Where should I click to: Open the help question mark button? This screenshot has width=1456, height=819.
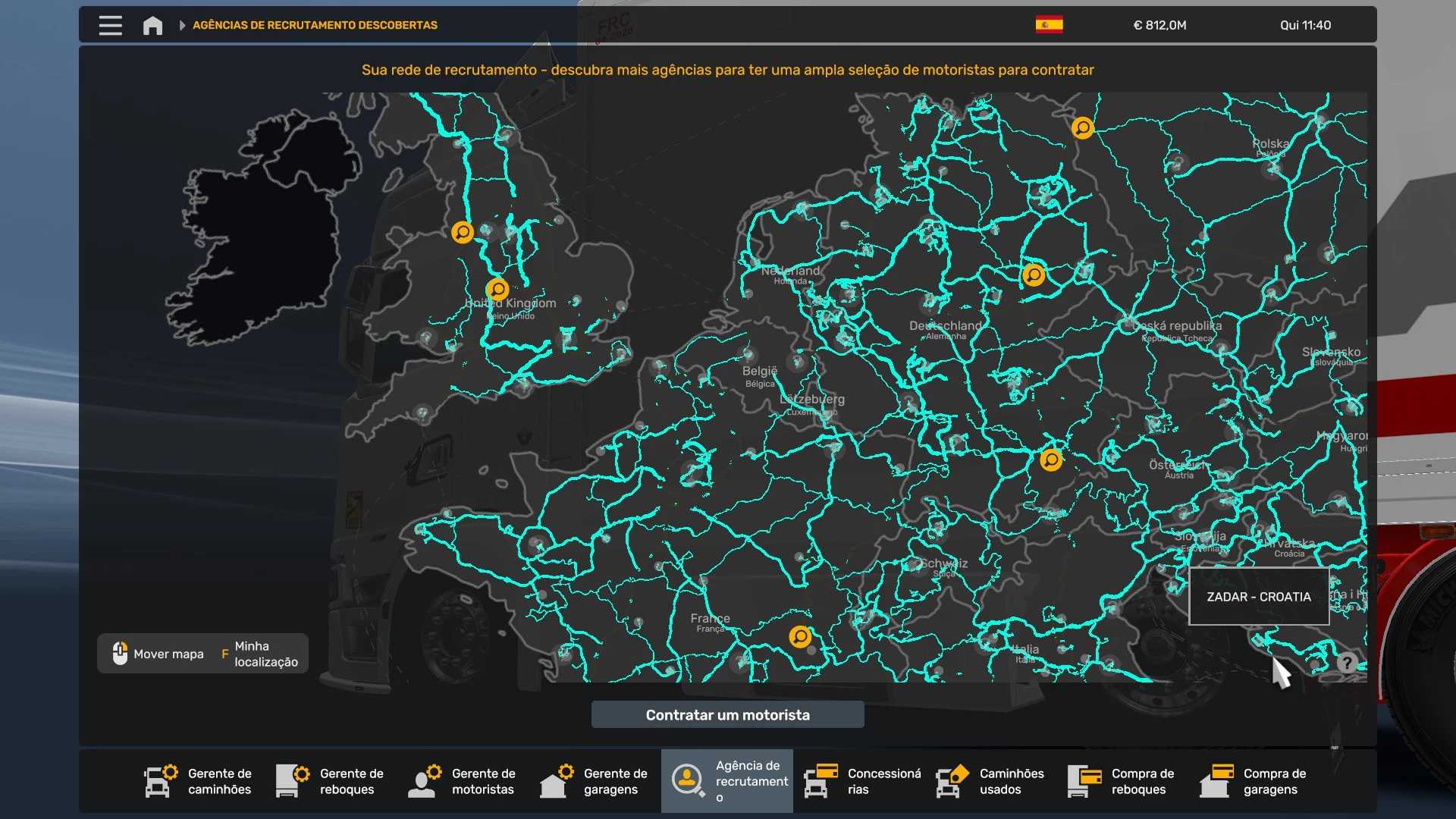click(1347, 663)
